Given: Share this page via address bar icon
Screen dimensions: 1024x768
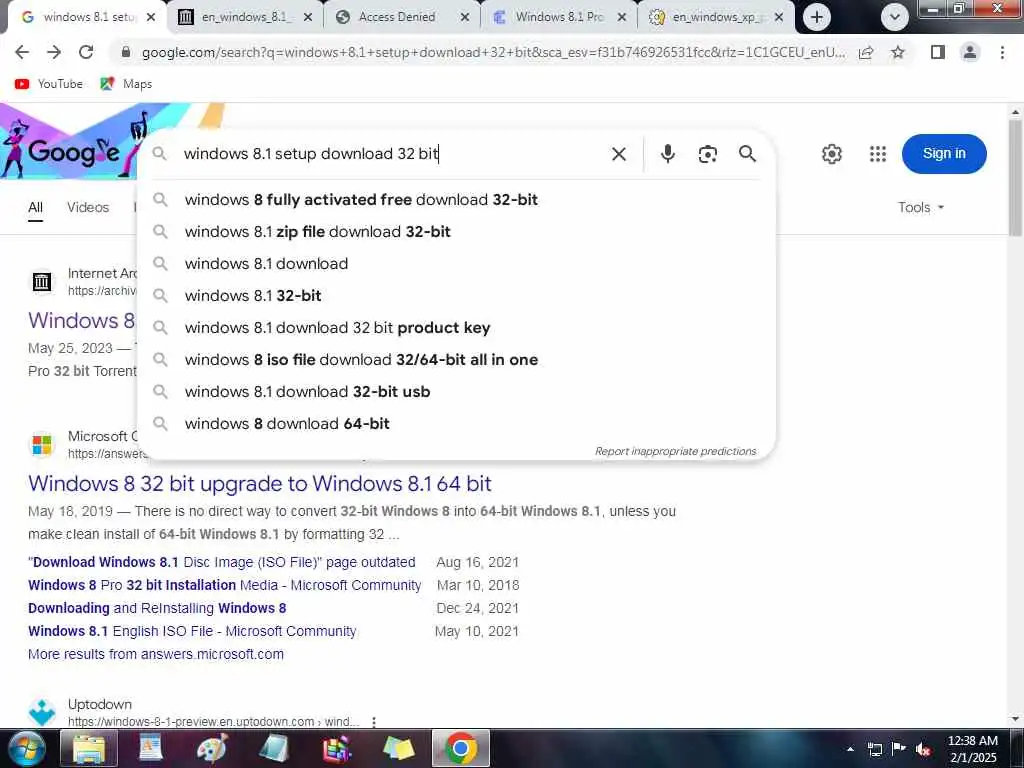Looking at the screenshot, I should coord(866,52).
